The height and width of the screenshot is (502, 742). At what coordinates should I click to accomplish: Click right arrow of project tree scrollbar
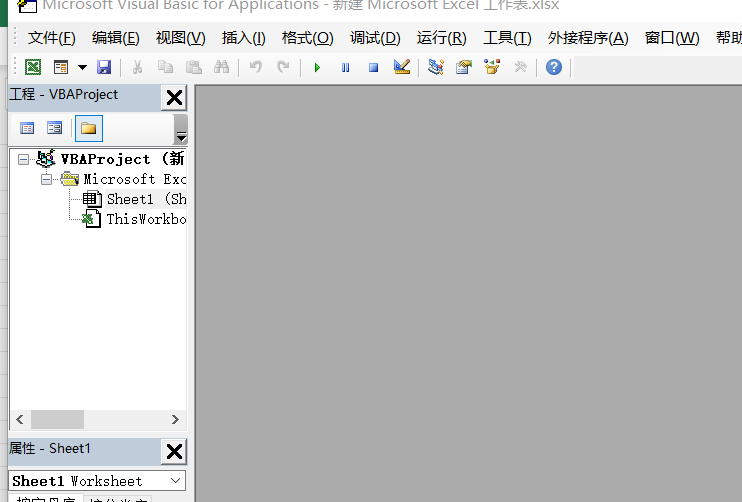175,420
